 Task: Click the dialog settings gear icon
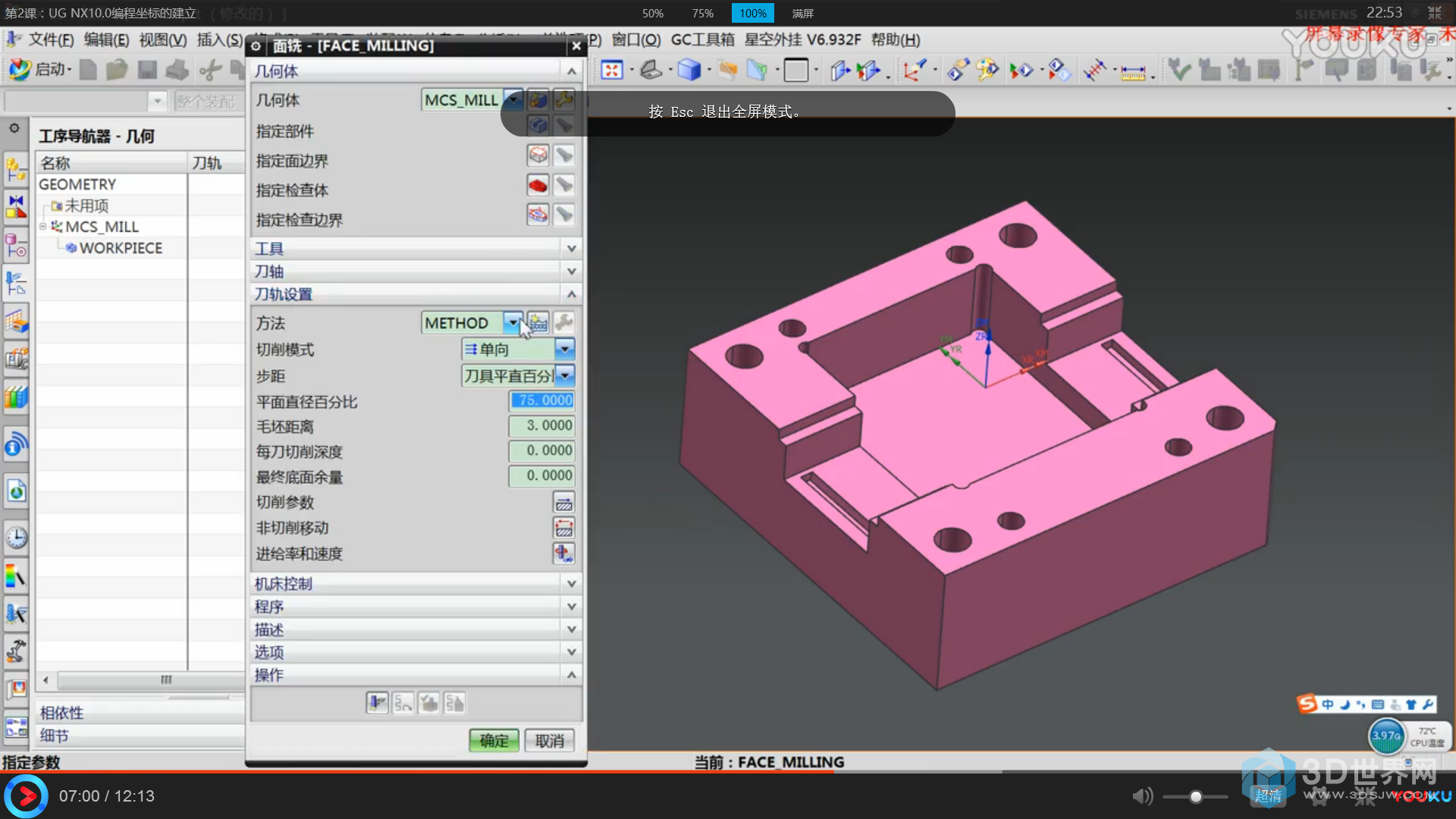[x=256, y=46]
